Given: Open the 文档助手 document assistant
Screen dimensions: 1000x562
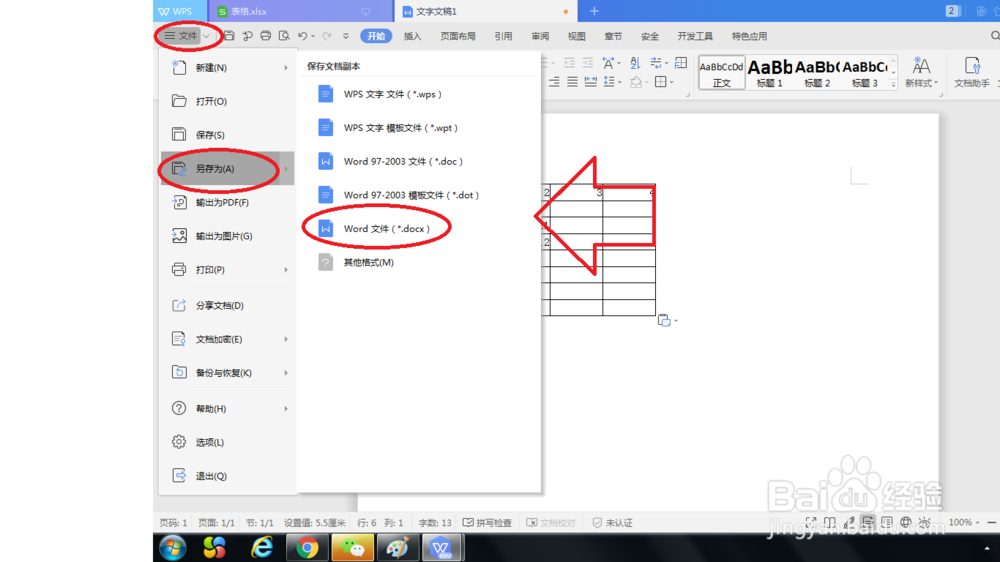Looking at the screenshot, I should click(971, 71).
